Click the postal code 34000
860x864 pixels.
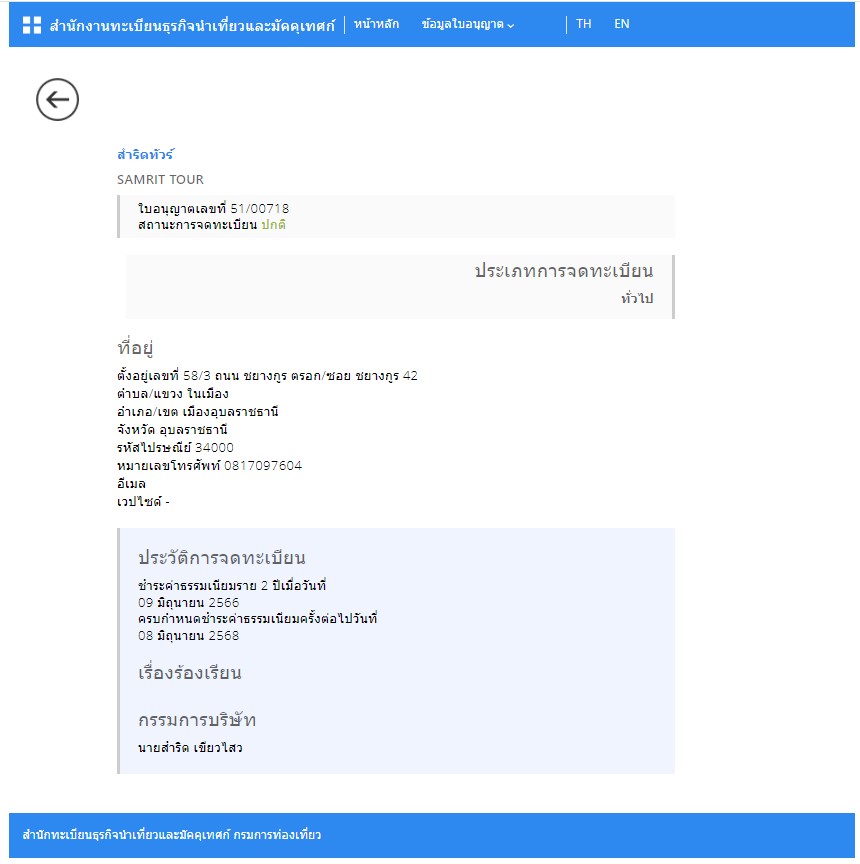click(214, 448)
